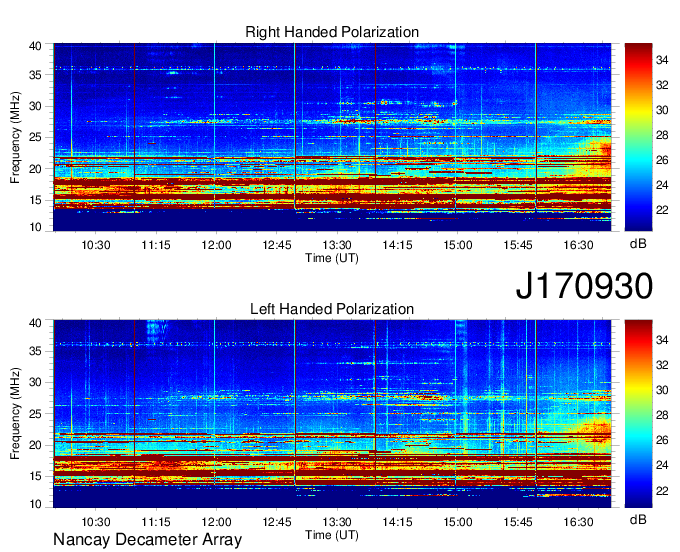
Task: Pick 16:30 time tick of Left Handed plot
Action: point(578,522)
